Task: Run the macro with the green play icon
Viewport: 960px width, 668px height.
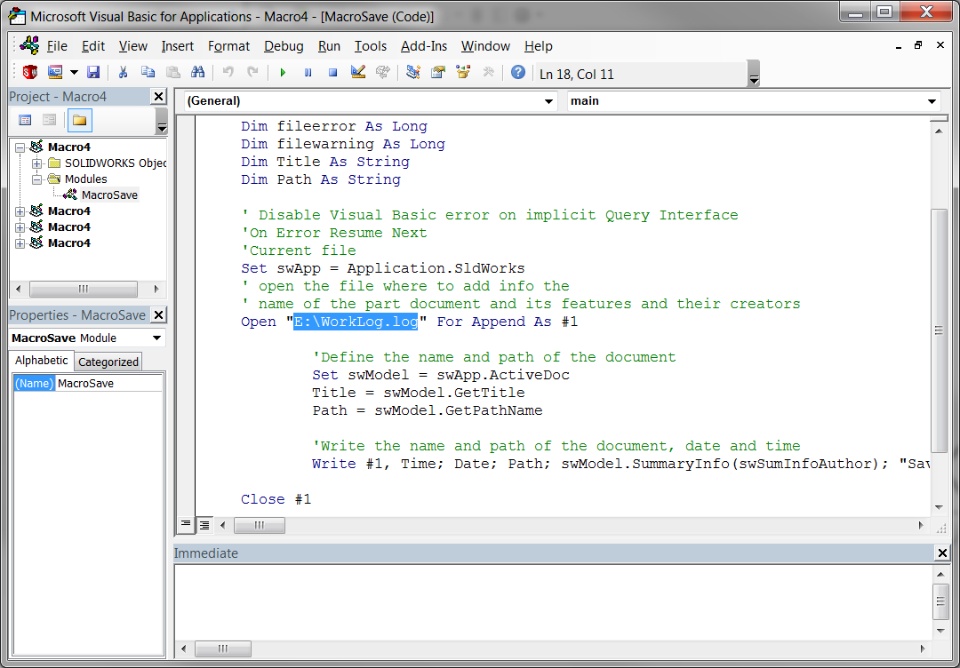Action: click(283, 72)
